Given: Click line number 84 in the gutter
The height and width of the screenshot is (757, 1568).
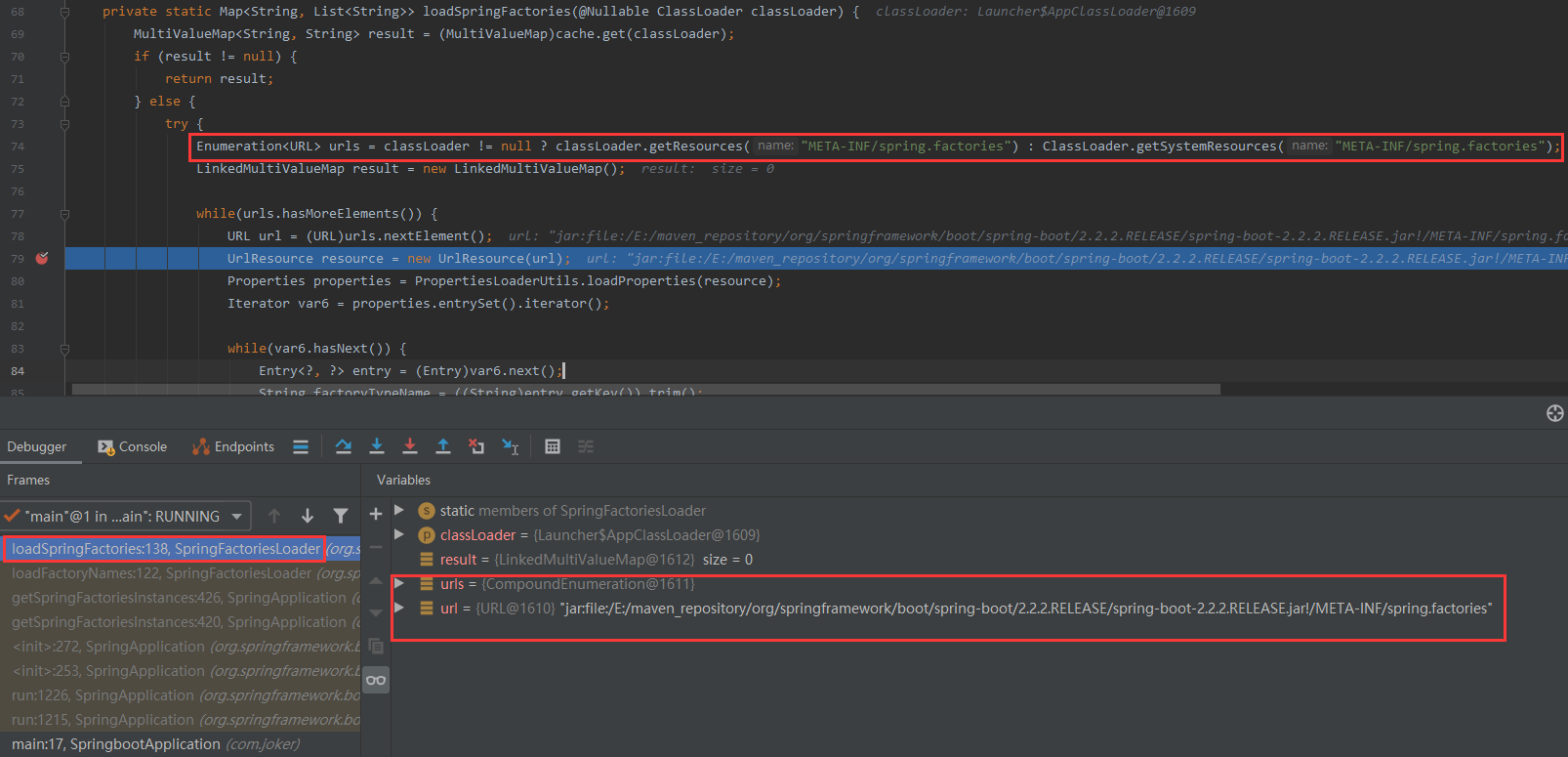Looking at the screenshot, I should 18,371.
